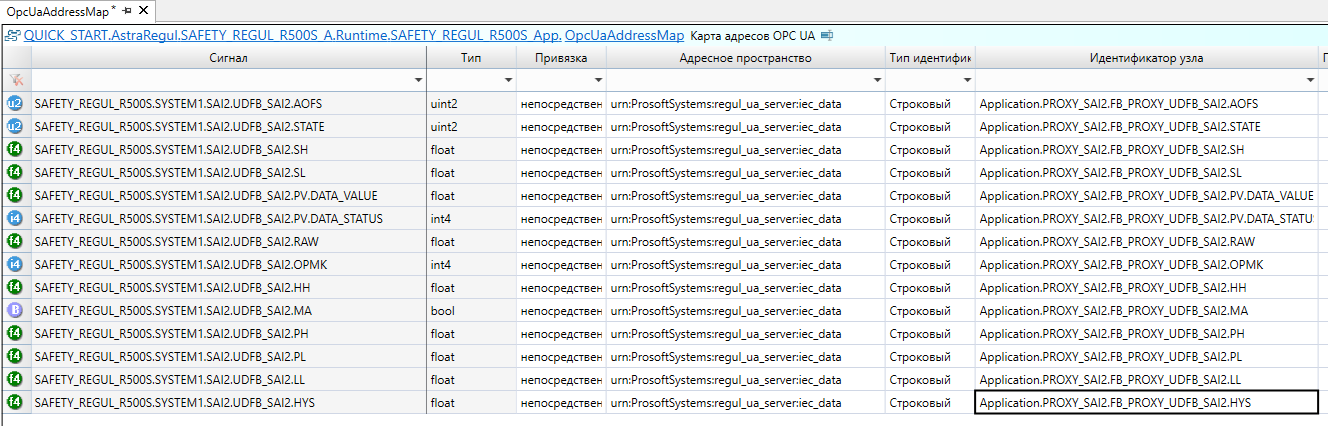Click the clear filter icon in filter row
The image size is (1328, 426).
coord(15,79)
